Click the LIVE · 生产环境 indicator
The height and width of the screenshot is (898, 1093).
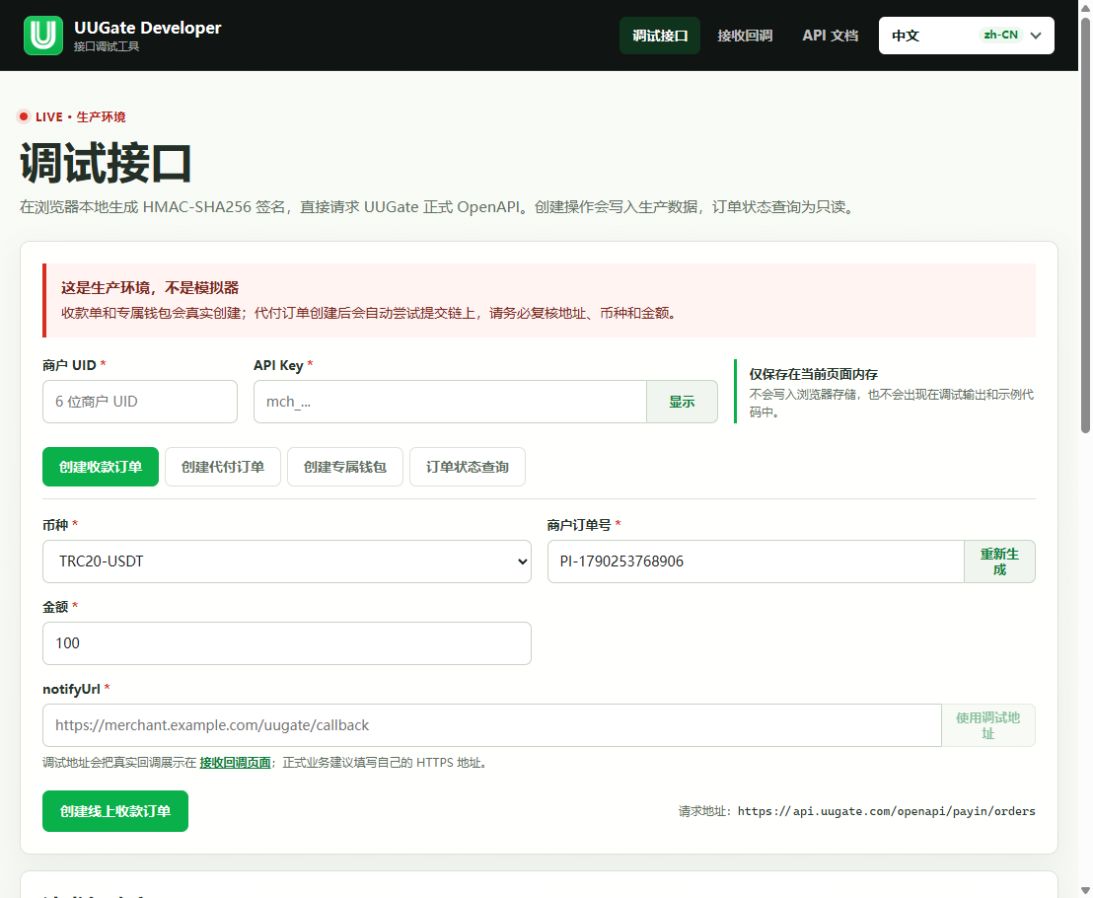click(x=72, y=116)
